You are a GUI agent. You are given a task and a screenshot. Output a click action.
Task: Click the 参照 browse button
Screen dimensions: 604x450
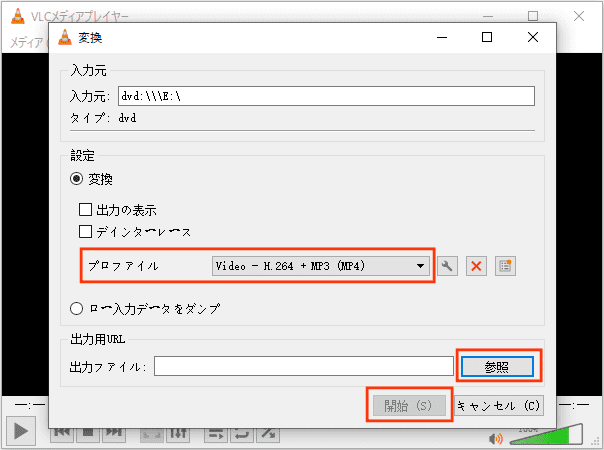497,366
